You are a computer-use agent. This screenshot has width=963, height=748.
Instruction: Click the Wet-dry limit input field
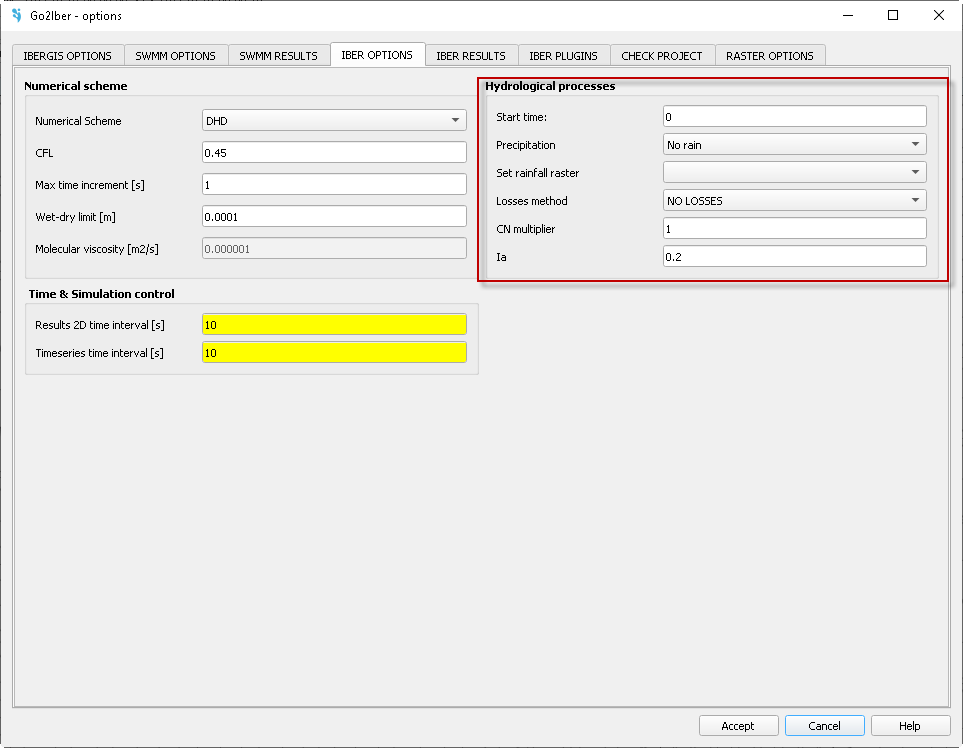[334, 217]
